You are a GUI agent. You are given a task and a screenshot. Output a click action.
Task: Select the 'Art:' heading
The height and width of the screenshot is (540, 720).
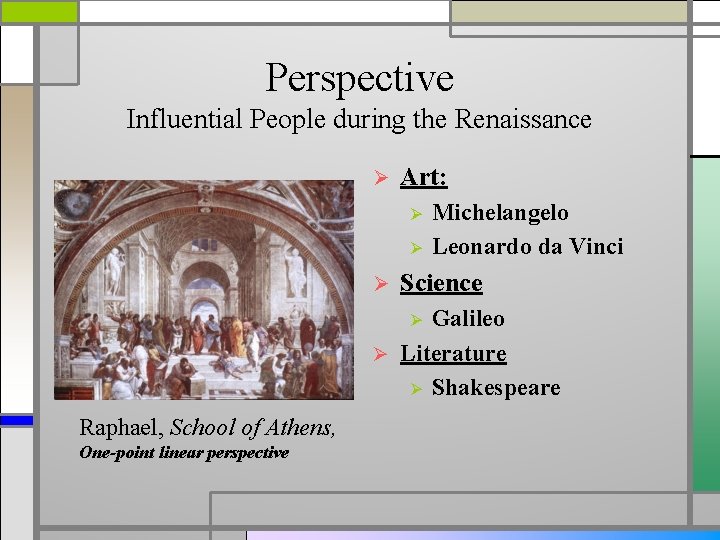(x=423, y=178)
